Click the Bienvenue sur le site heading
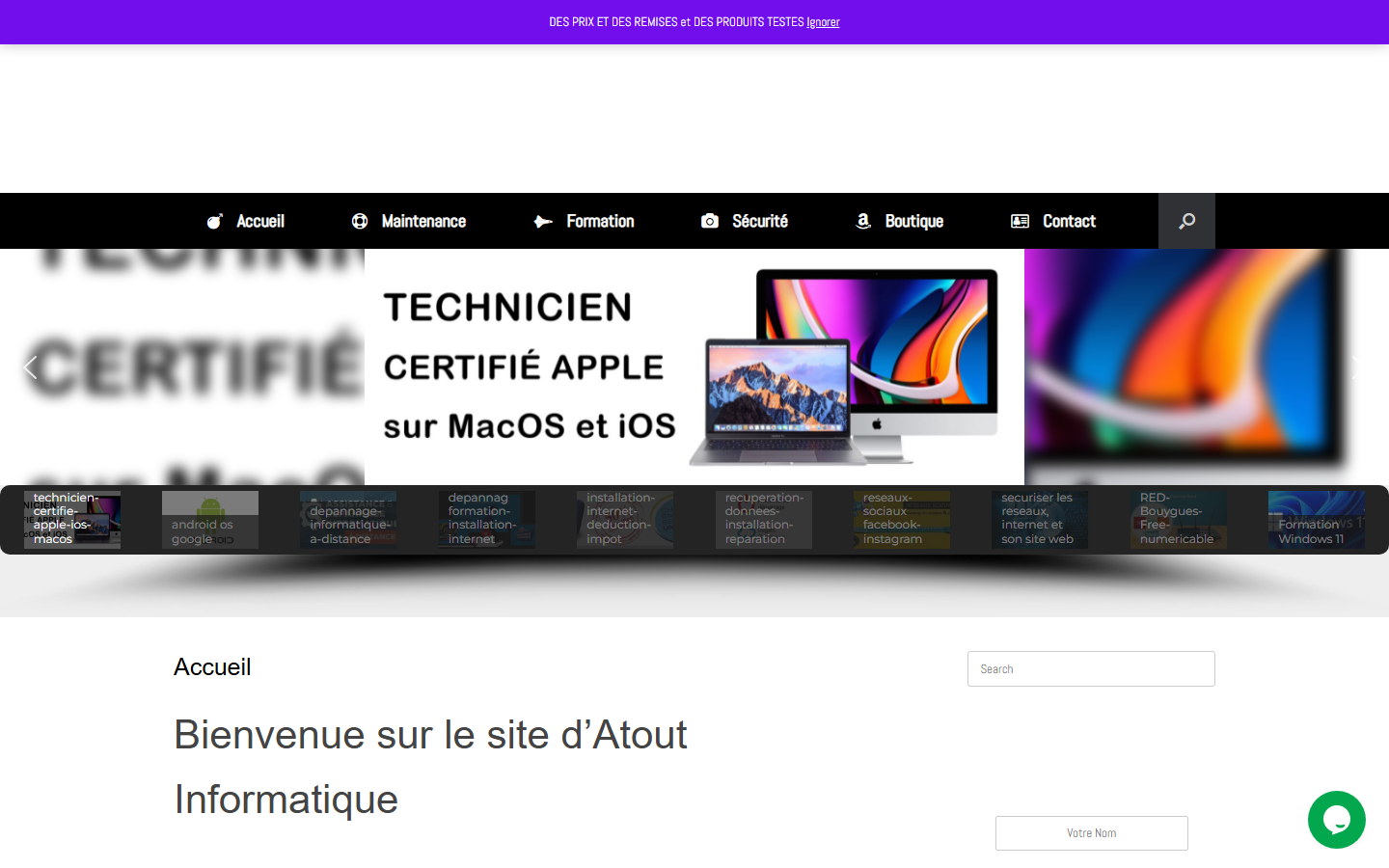 pos(430,767)
